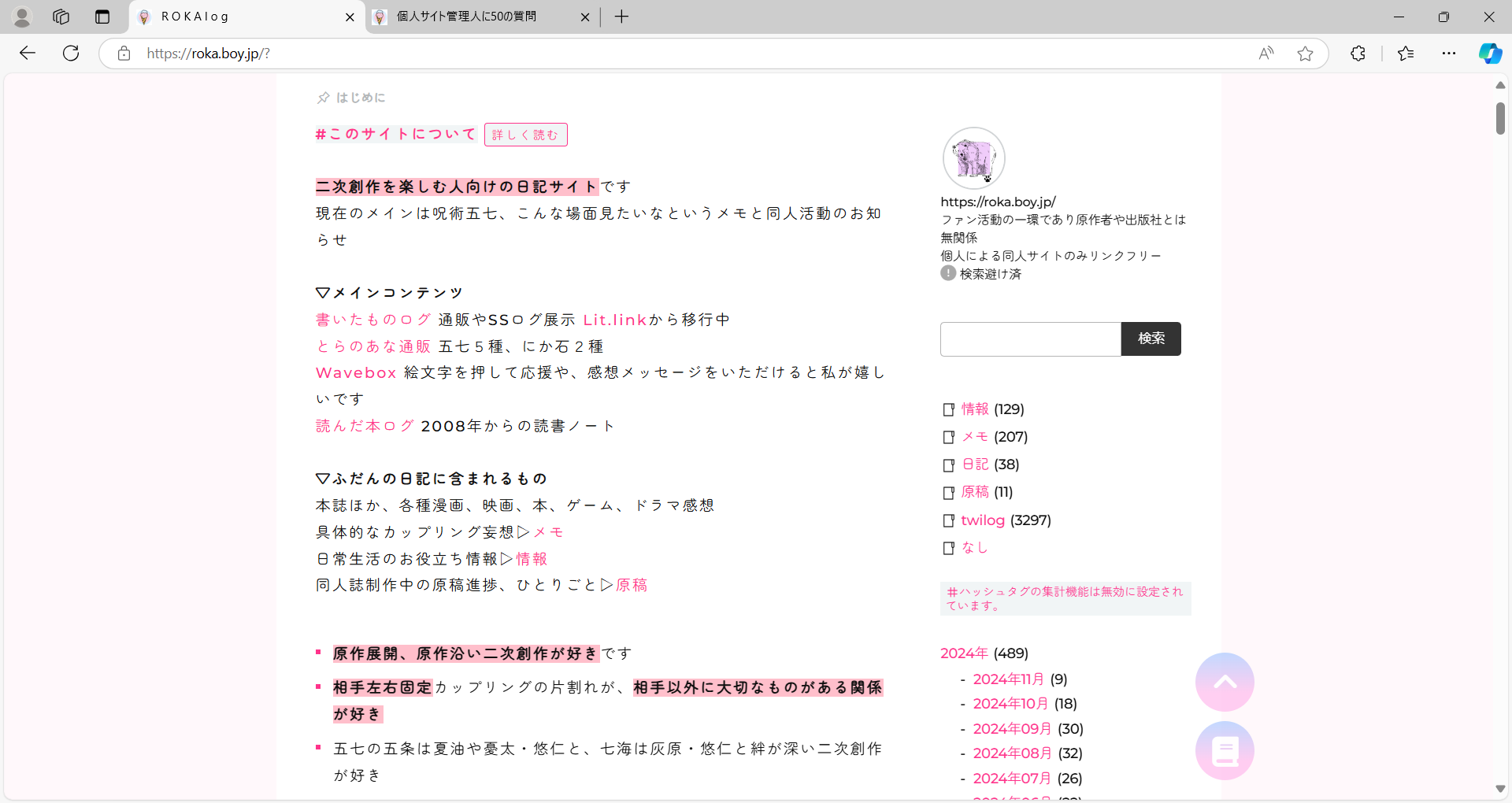Open the tab actions menu icon
The image size is (1512, 803).
click(102, 17)
